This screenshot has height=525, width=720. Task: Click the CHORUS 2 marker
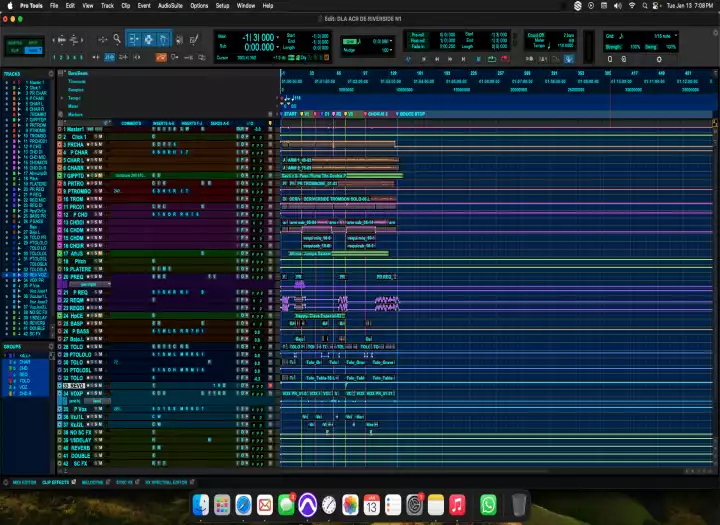point(376,114)
